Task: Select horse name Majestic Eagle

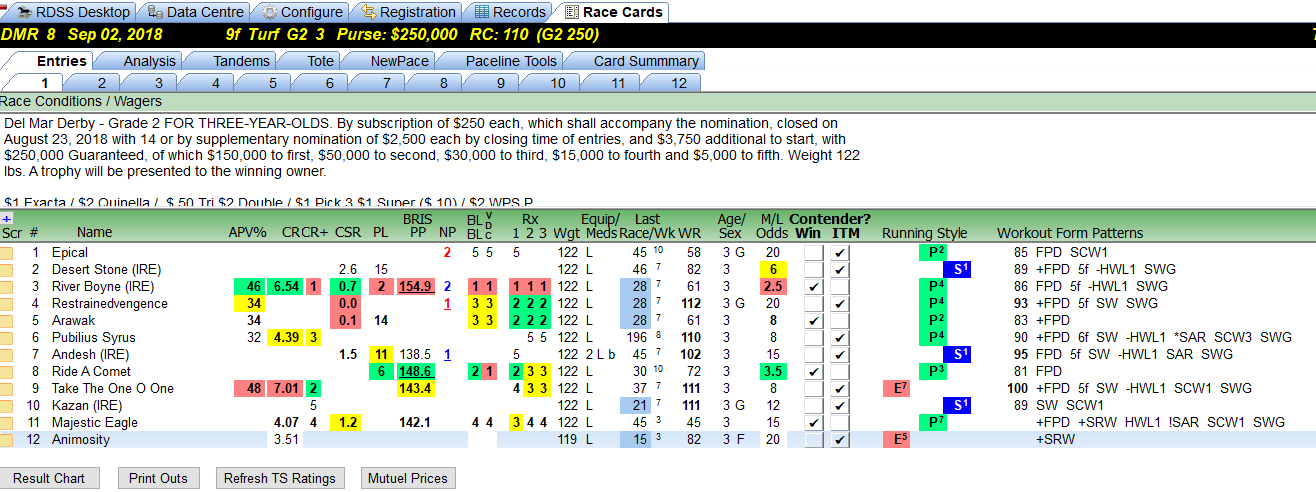Action: pyautogui.click(x=95, y=423)
